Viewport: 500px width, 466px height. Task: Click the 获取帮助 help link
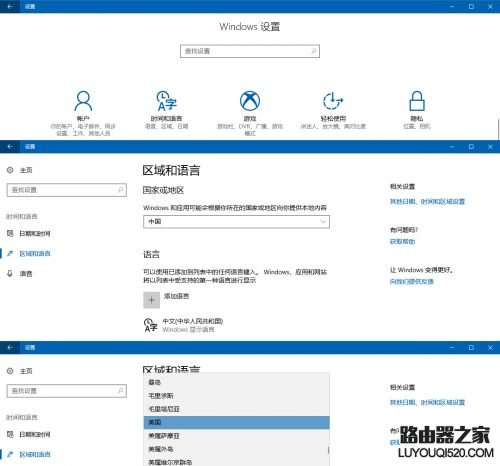click(x=402, y=242)
